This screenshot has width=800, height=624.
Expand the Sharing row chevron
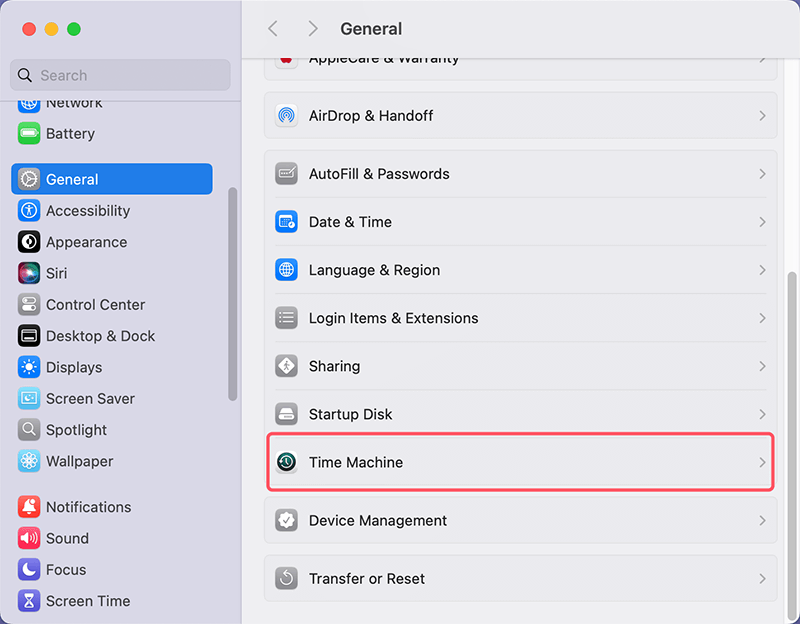[764, 366]
